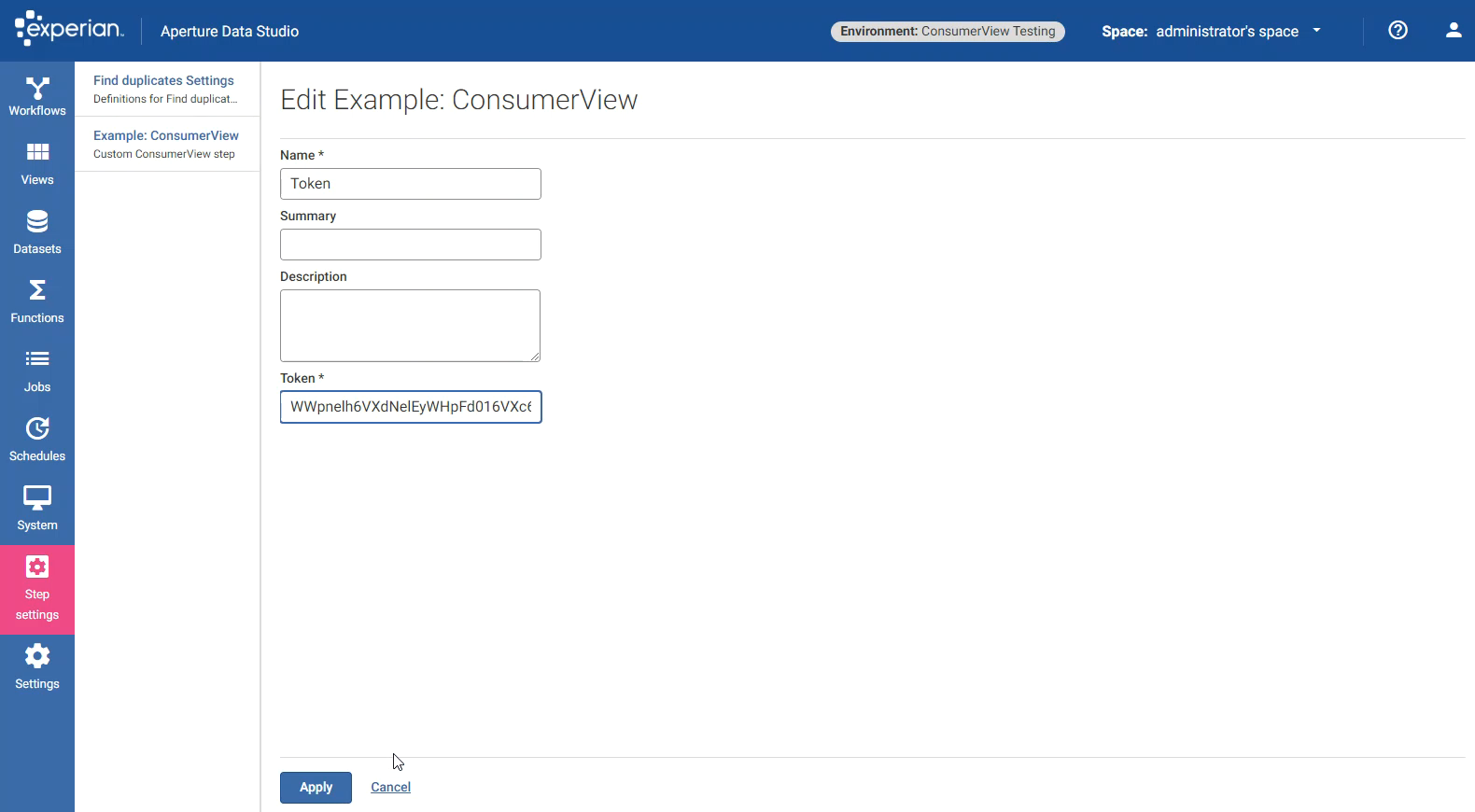The height and width of the screenshot is (812, 1475).
Task: Select Step settings in sidebar
Action: (37, 590)
